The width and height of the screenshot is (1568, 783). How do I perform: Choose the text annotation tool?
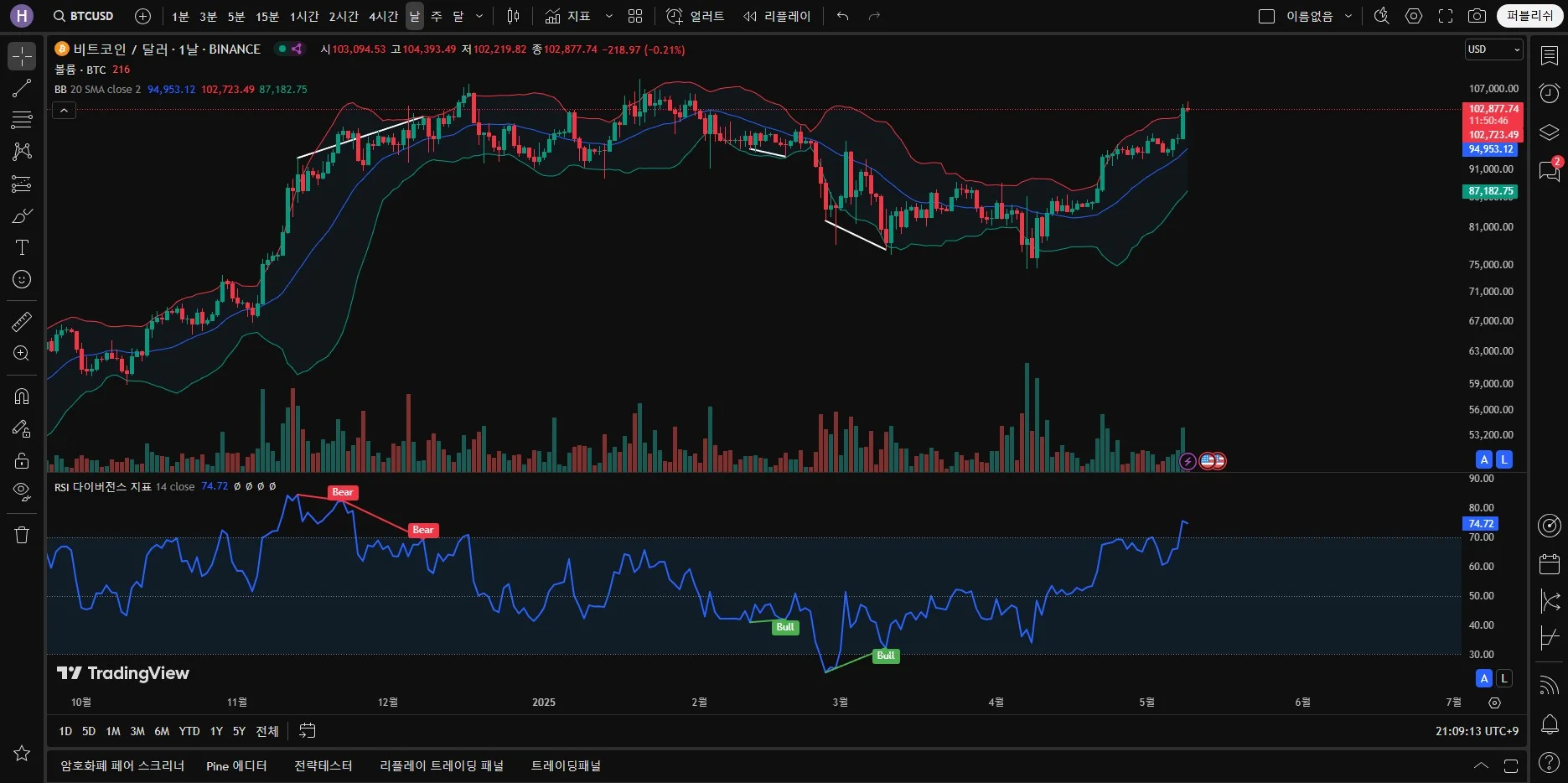22,247
